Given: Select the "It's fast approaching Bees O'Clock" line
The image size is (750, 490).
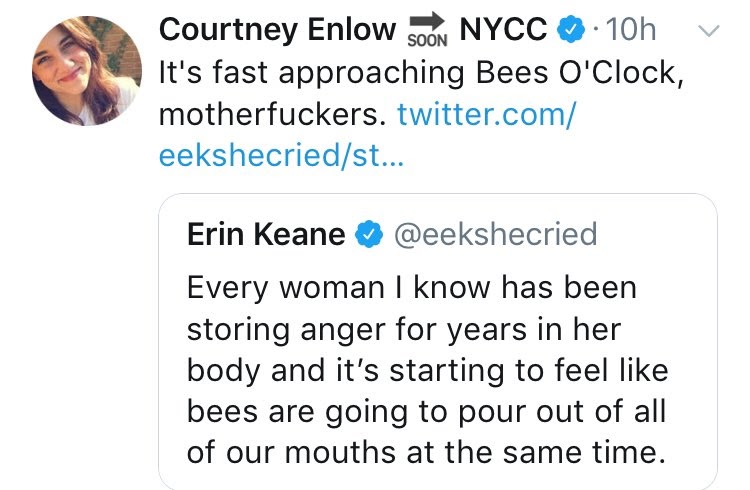Looking at the screenshot, I should coord(421,74).
